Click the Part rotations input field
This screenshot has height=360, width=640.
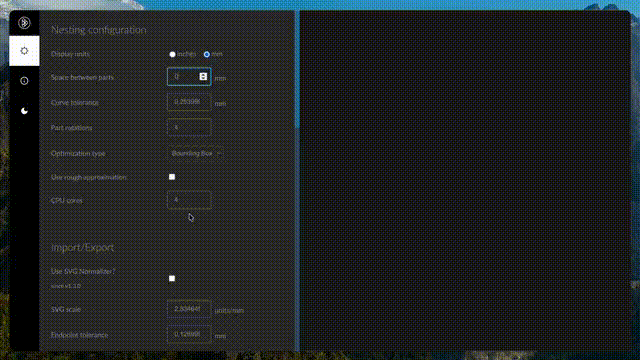189,127
